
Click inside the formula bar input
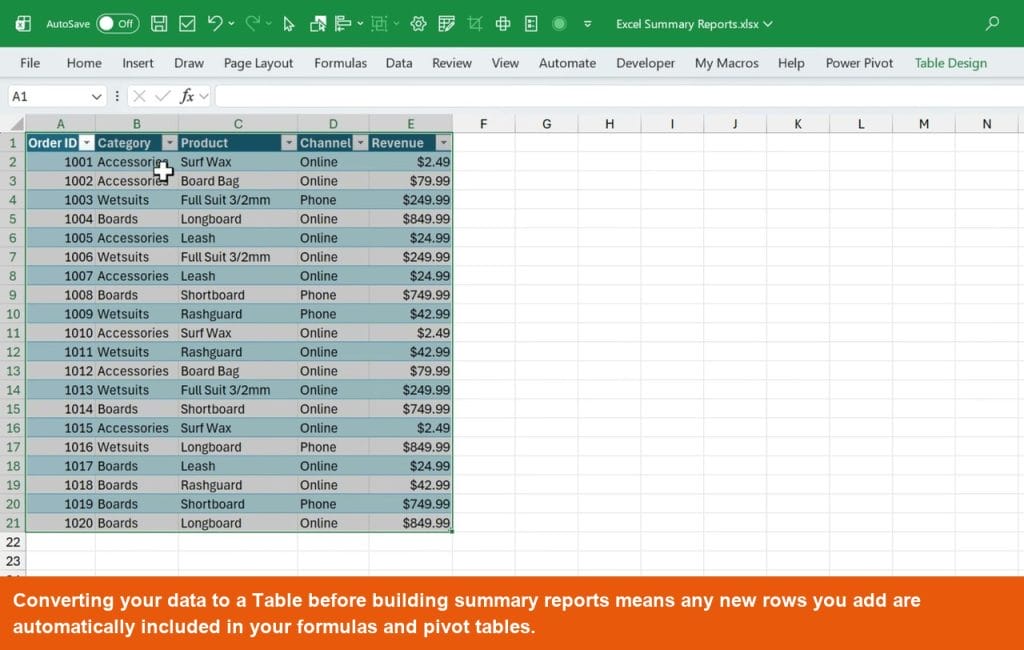(619, 97)
